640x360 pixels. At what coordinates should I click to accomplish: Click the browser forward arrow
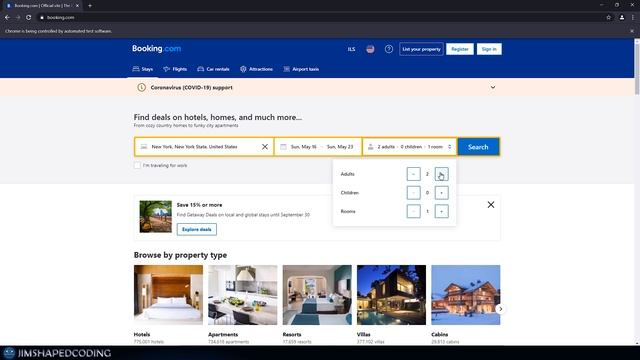(x=18, y=18)
